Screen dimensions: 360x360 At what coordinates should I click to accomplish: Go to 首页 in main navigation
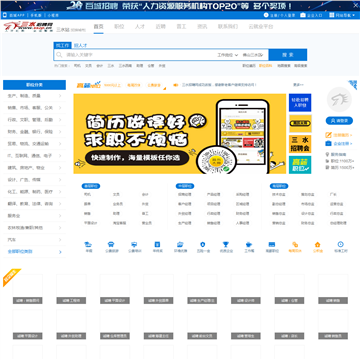pos(98,27)
